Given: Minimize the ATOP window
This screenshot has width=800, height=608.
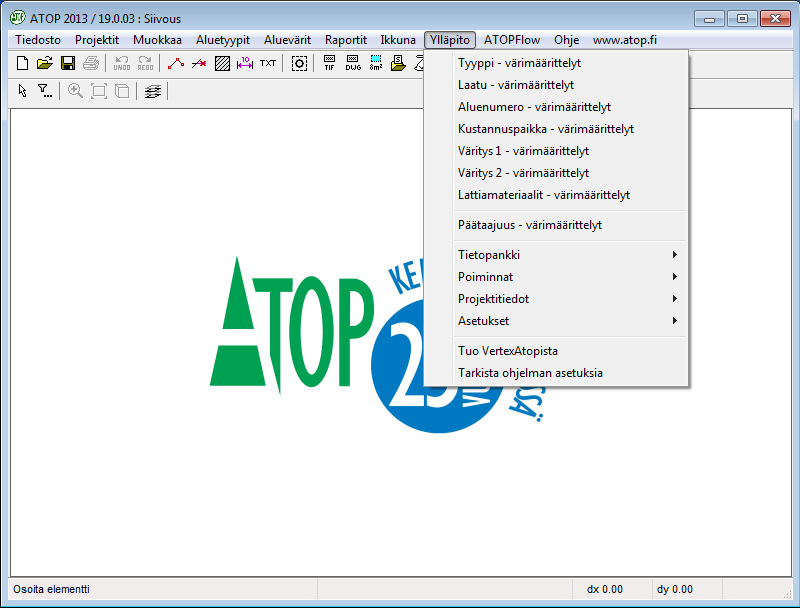Looking at the screenshot, I should tap(709, 18).
